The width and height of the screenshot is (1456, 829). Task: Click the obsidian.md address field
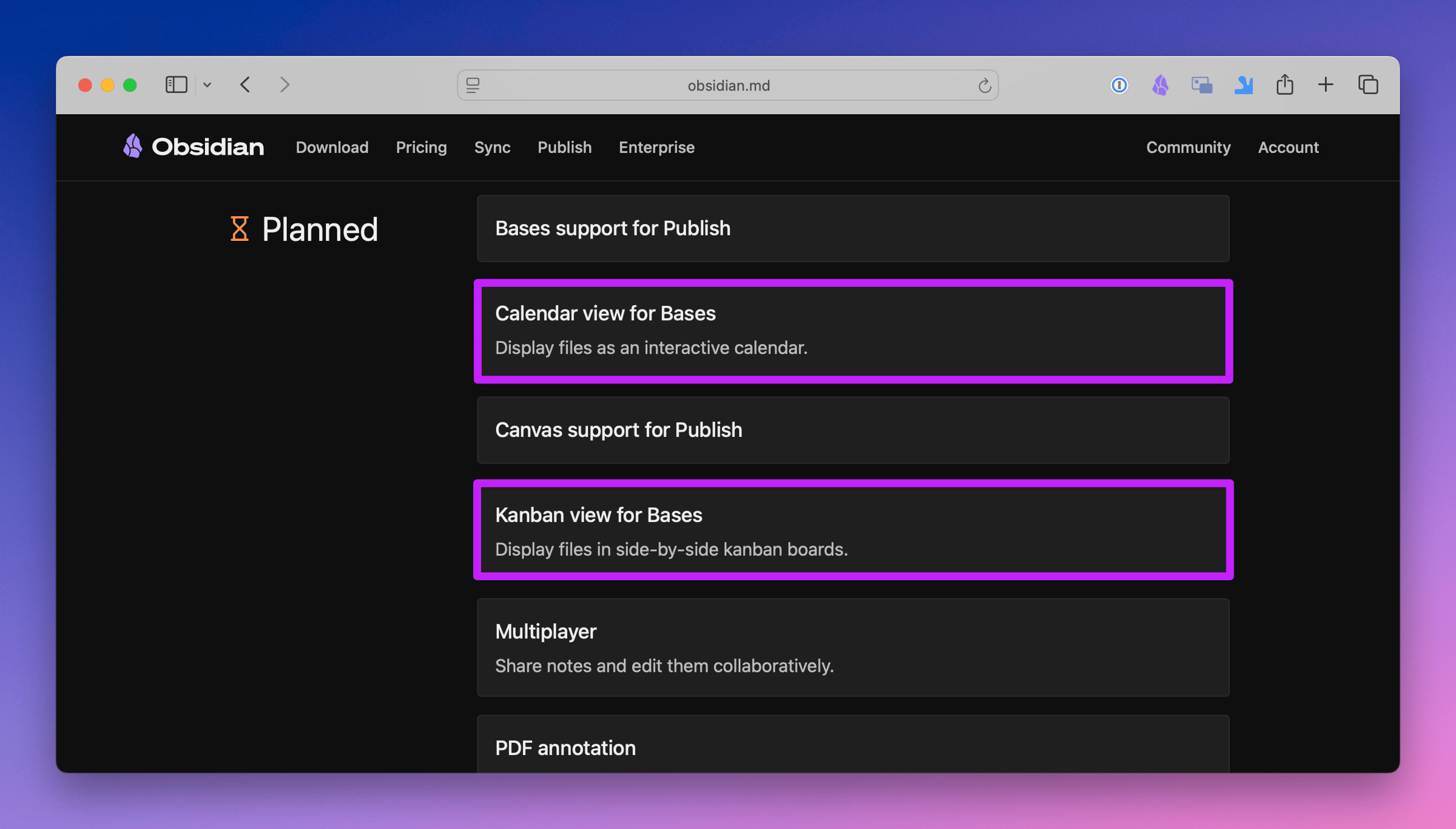(728, 86)
